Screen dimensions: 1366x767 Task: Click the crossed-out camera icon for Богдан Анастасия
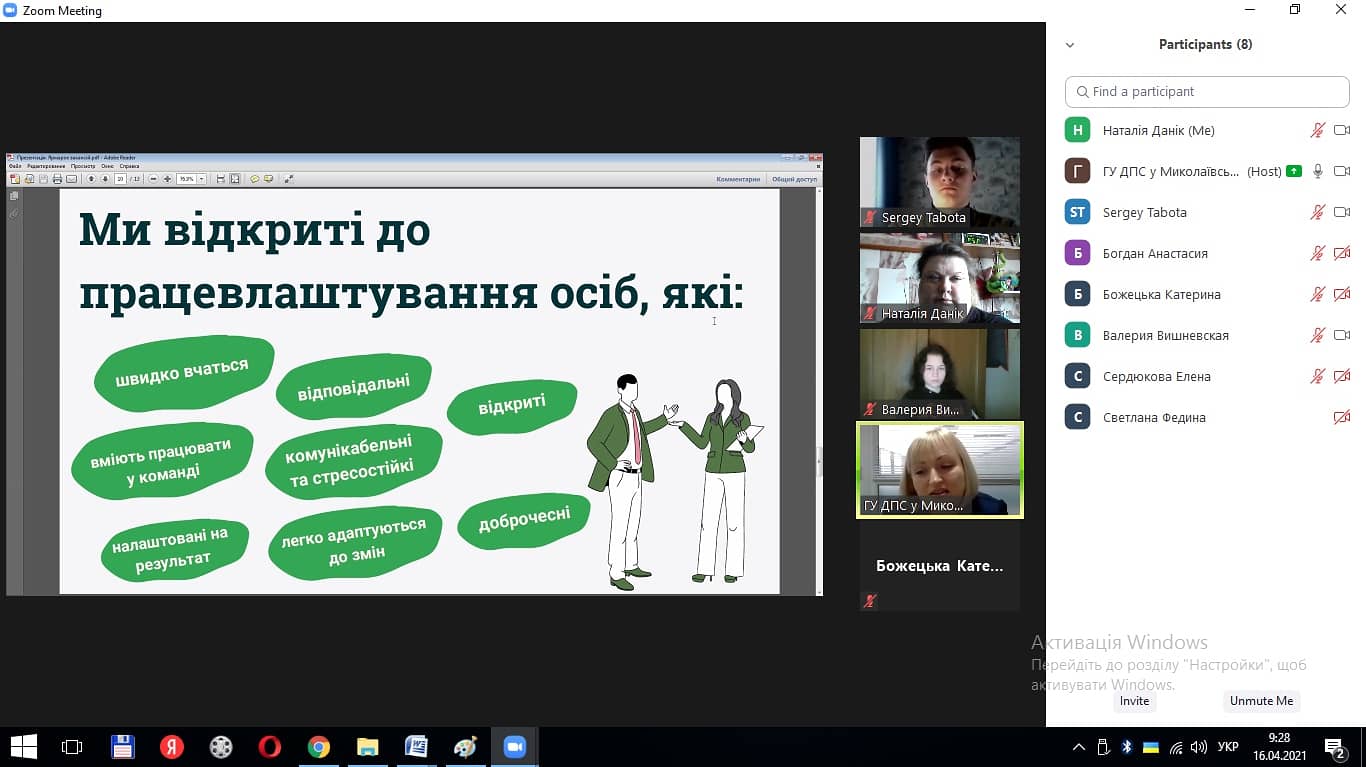tap(1342, 253)
